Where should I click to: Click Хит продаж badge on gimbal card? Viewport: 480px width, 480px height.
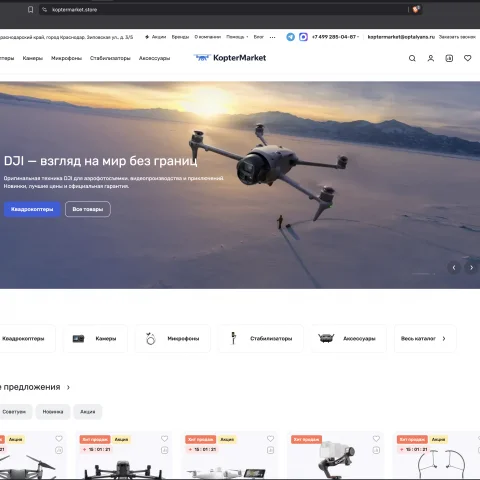point(306,439)
